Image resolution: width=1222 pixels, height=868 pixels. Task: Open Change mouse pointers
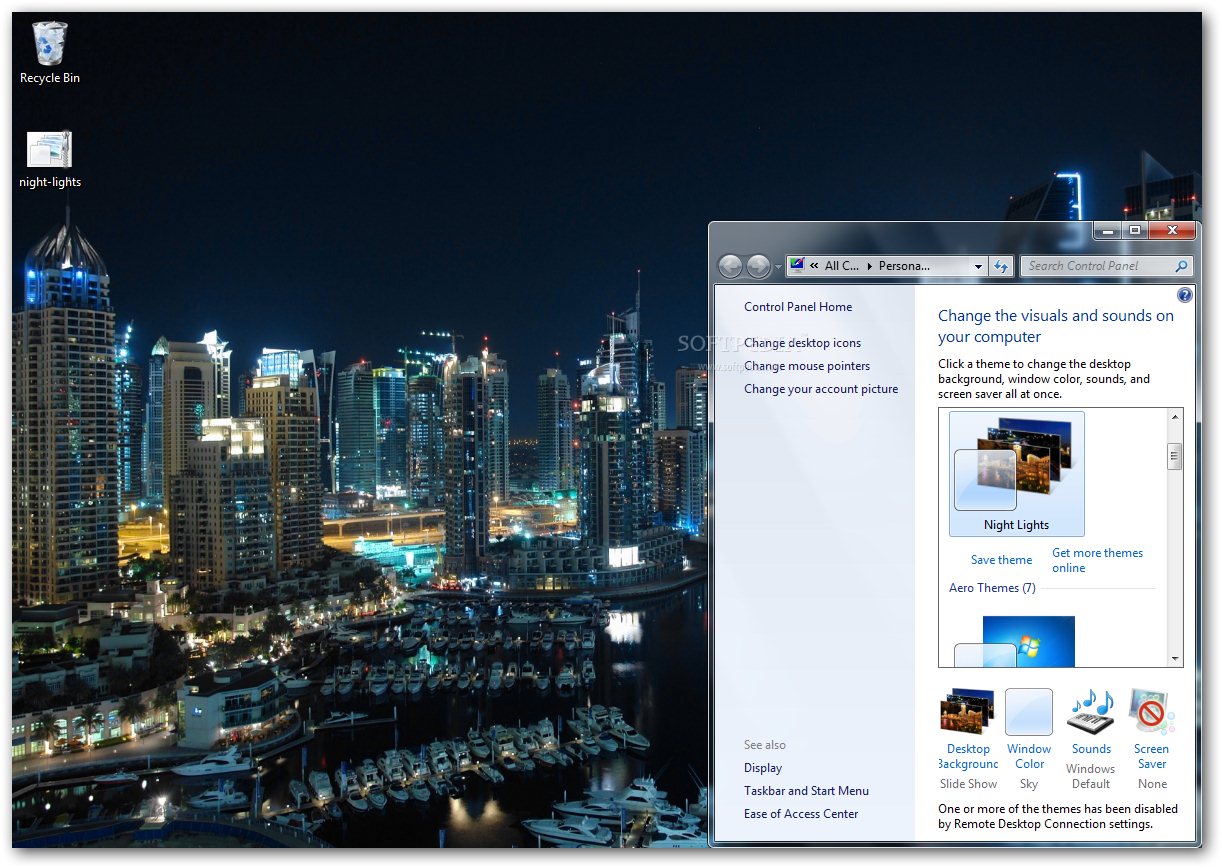807,366
